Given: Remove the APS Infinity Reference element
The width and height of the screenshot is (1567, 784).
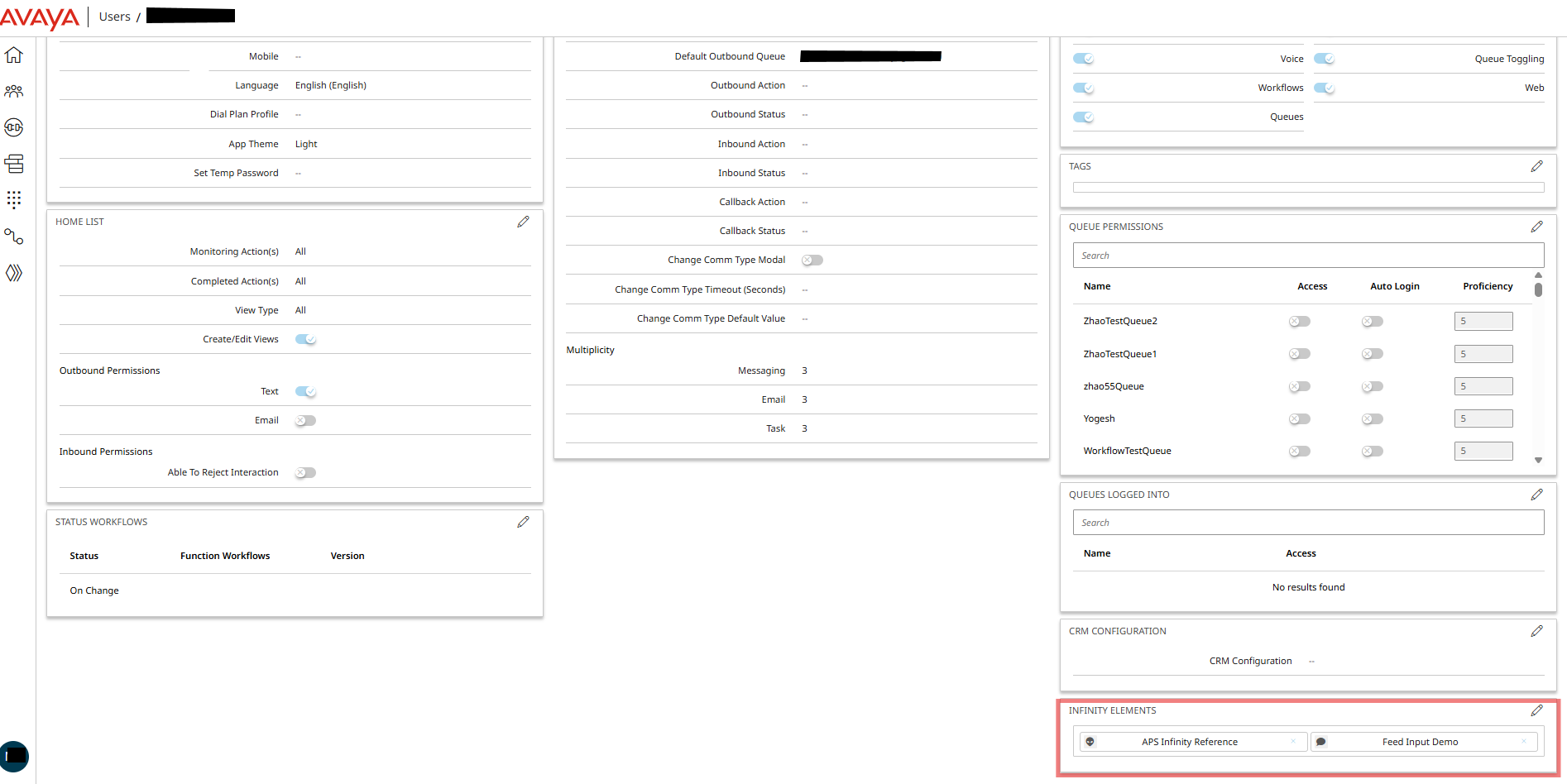Looking at the screenshot, I should point(1292,741).
